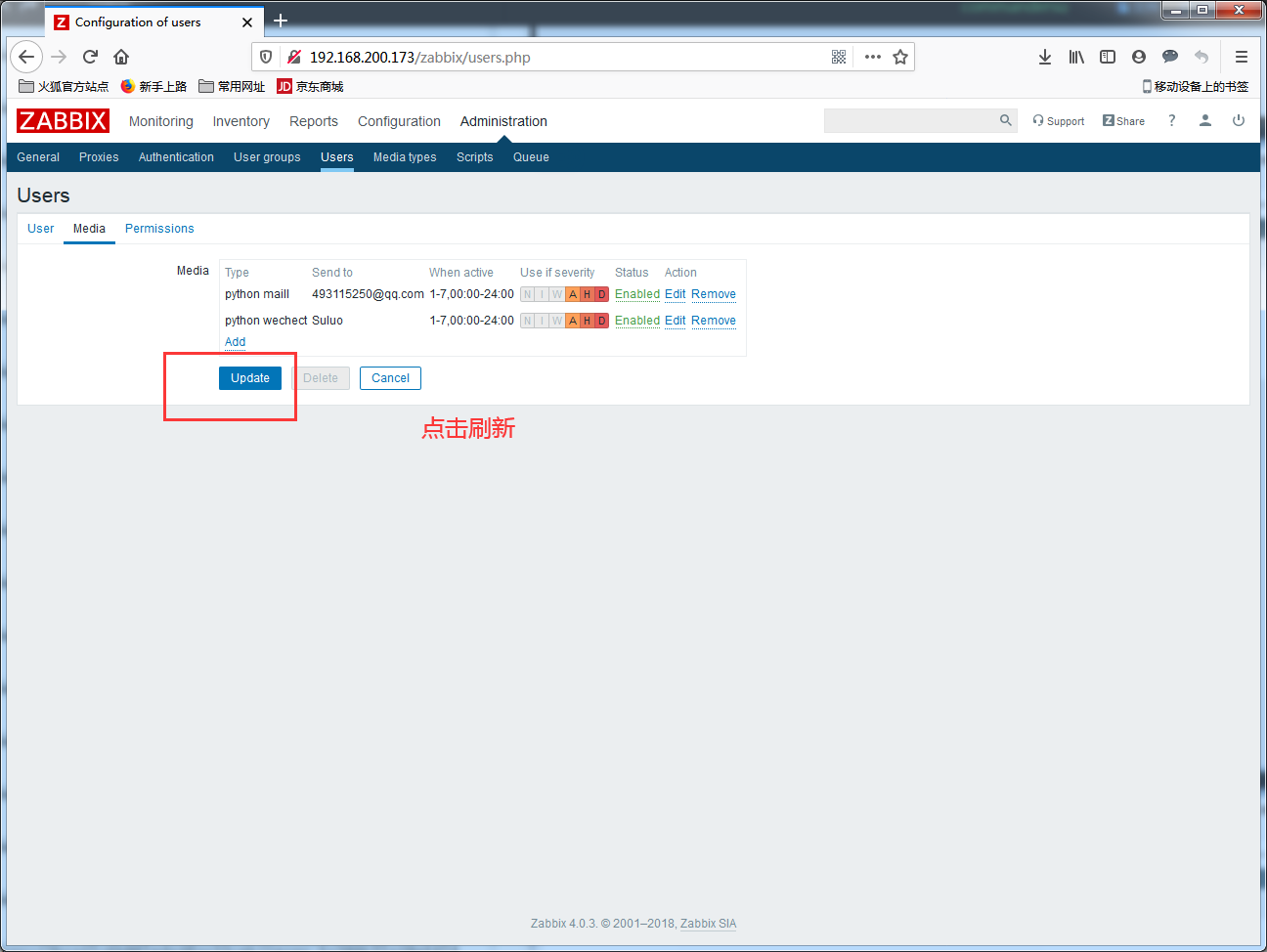Open Zabbix Support link
The width and height of the screenshot is (1267, 952).
coord(1059,121)
